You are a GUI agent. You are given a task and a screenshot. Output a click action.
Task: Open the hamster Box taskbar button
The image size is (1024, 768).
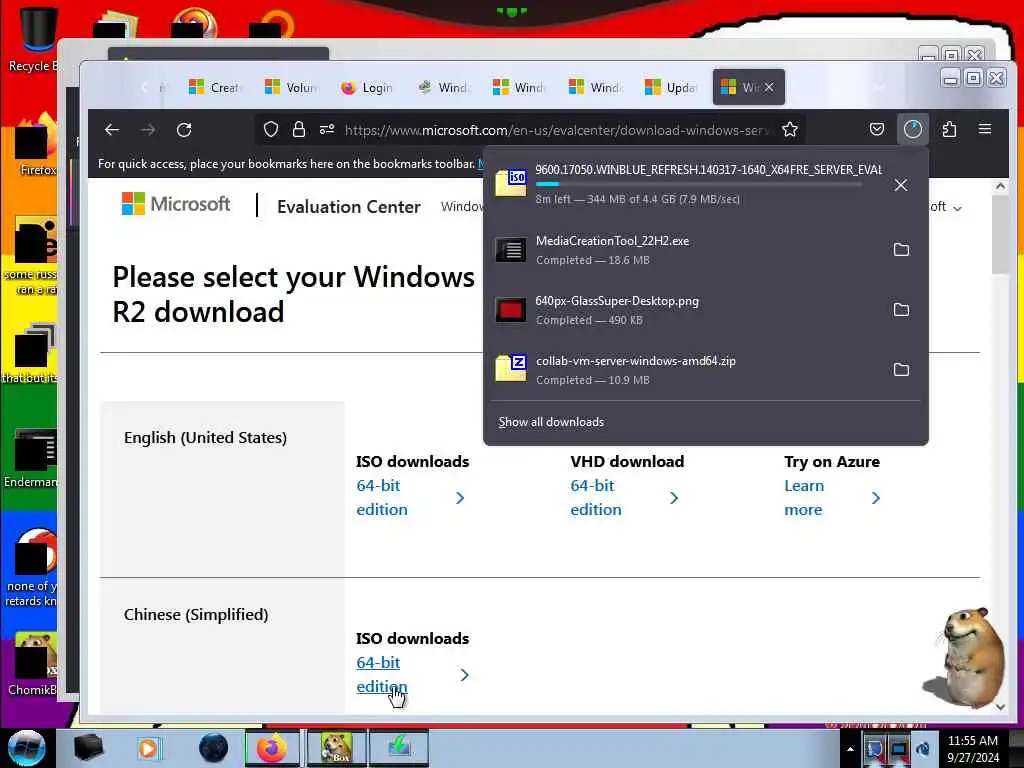click(x=336, y=748)
